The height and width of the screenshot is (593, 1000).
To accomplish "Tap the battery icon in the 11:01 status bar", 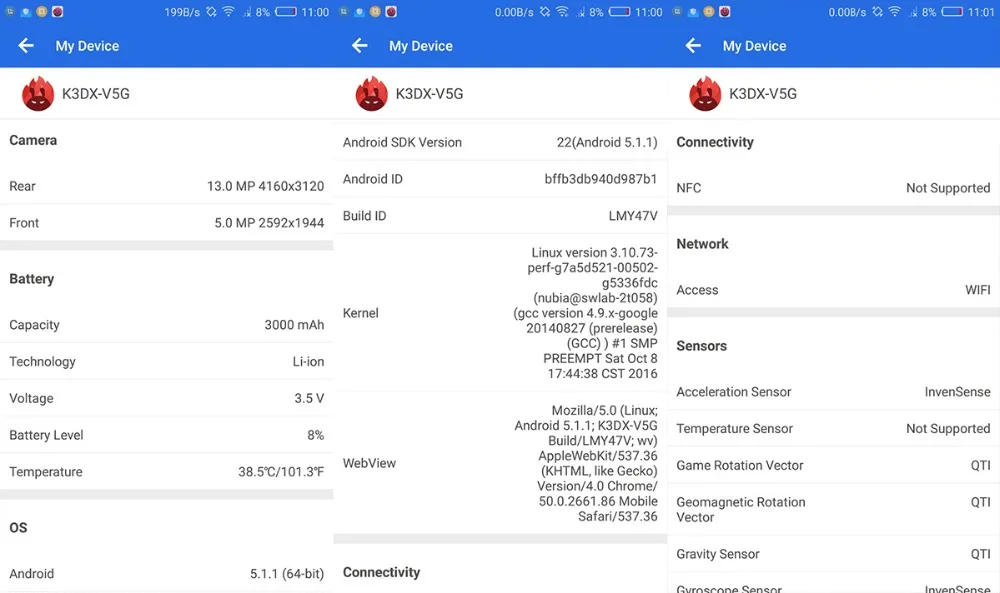I will pyautogui.click(x=952, y=11).
